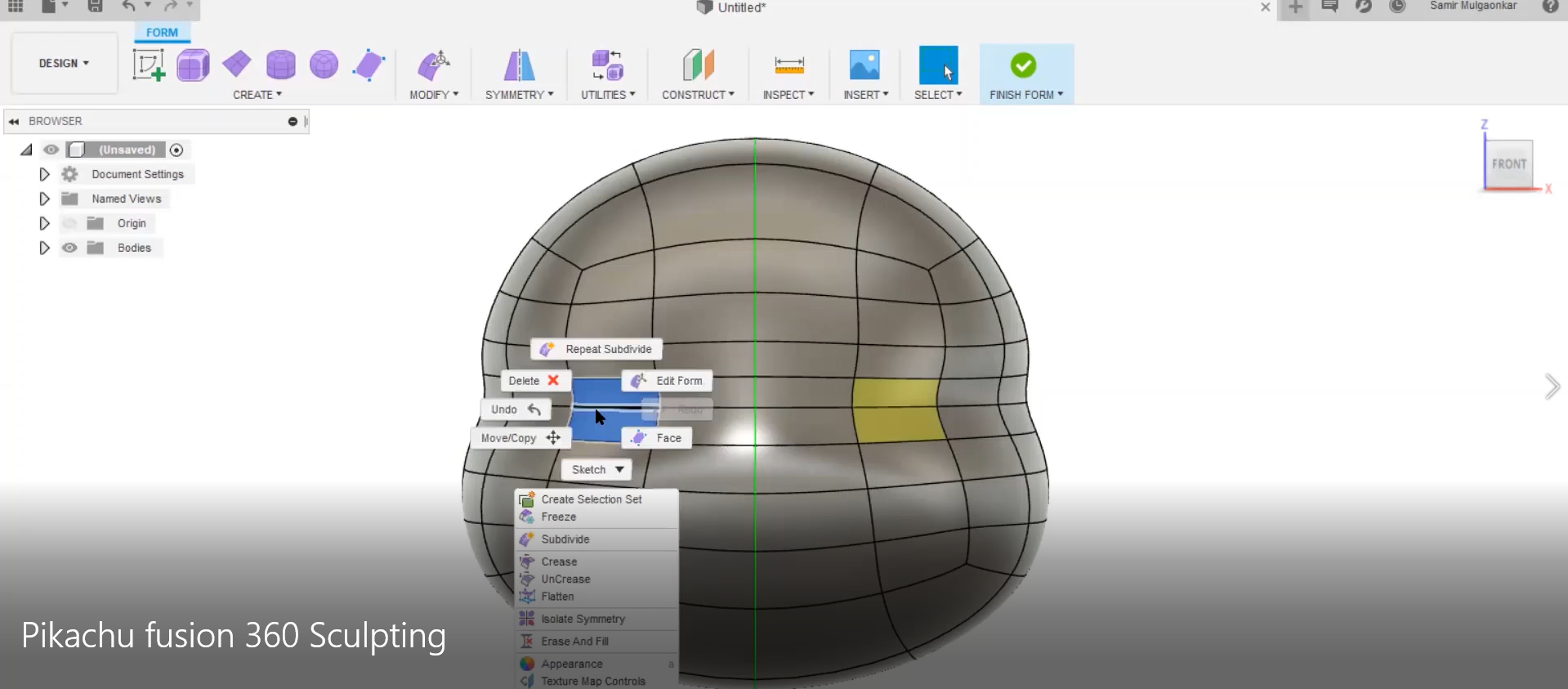Click Delete in marking menu

[535, 381]
